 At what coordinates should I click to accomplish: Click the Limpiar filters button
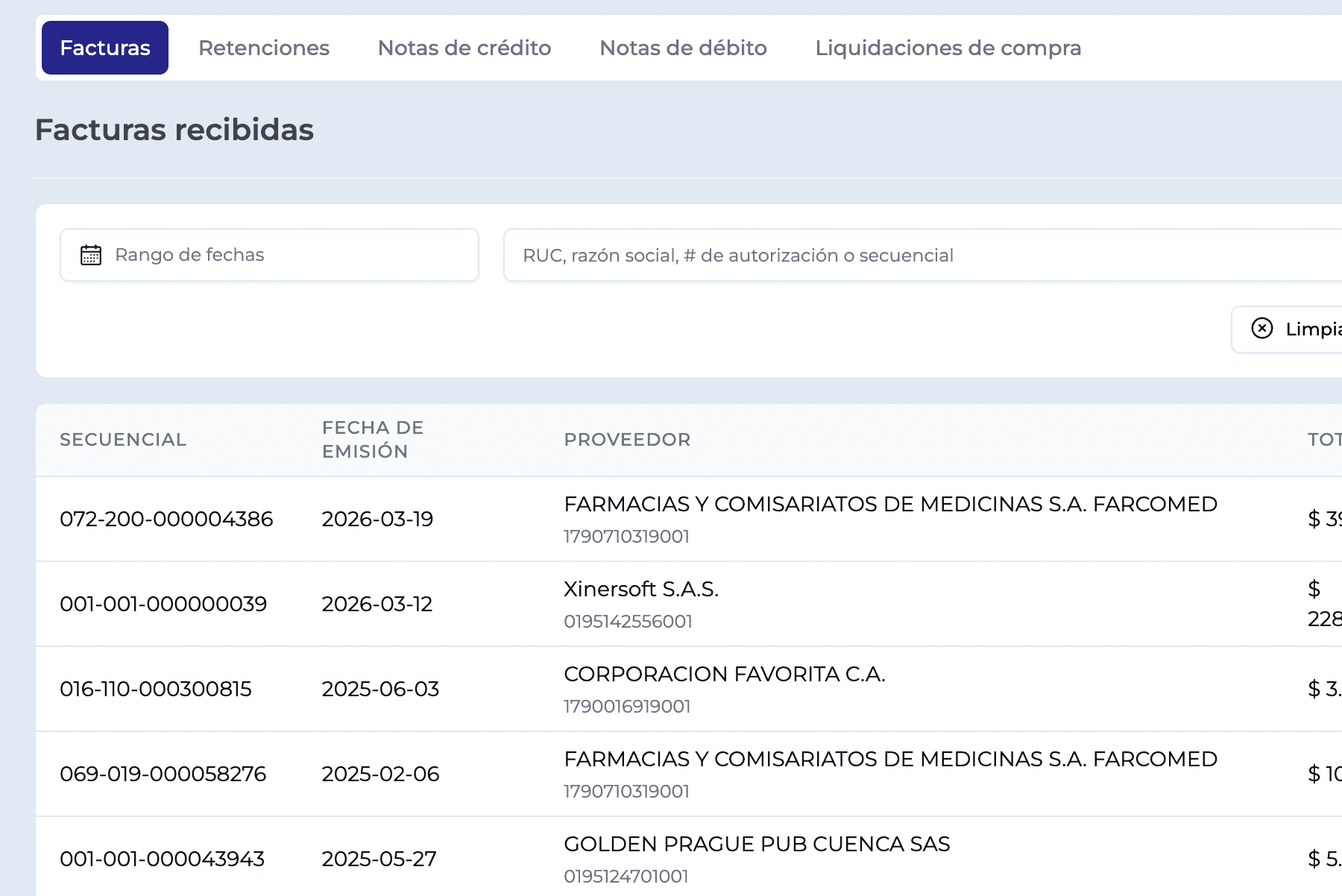tap(1287, 329)
